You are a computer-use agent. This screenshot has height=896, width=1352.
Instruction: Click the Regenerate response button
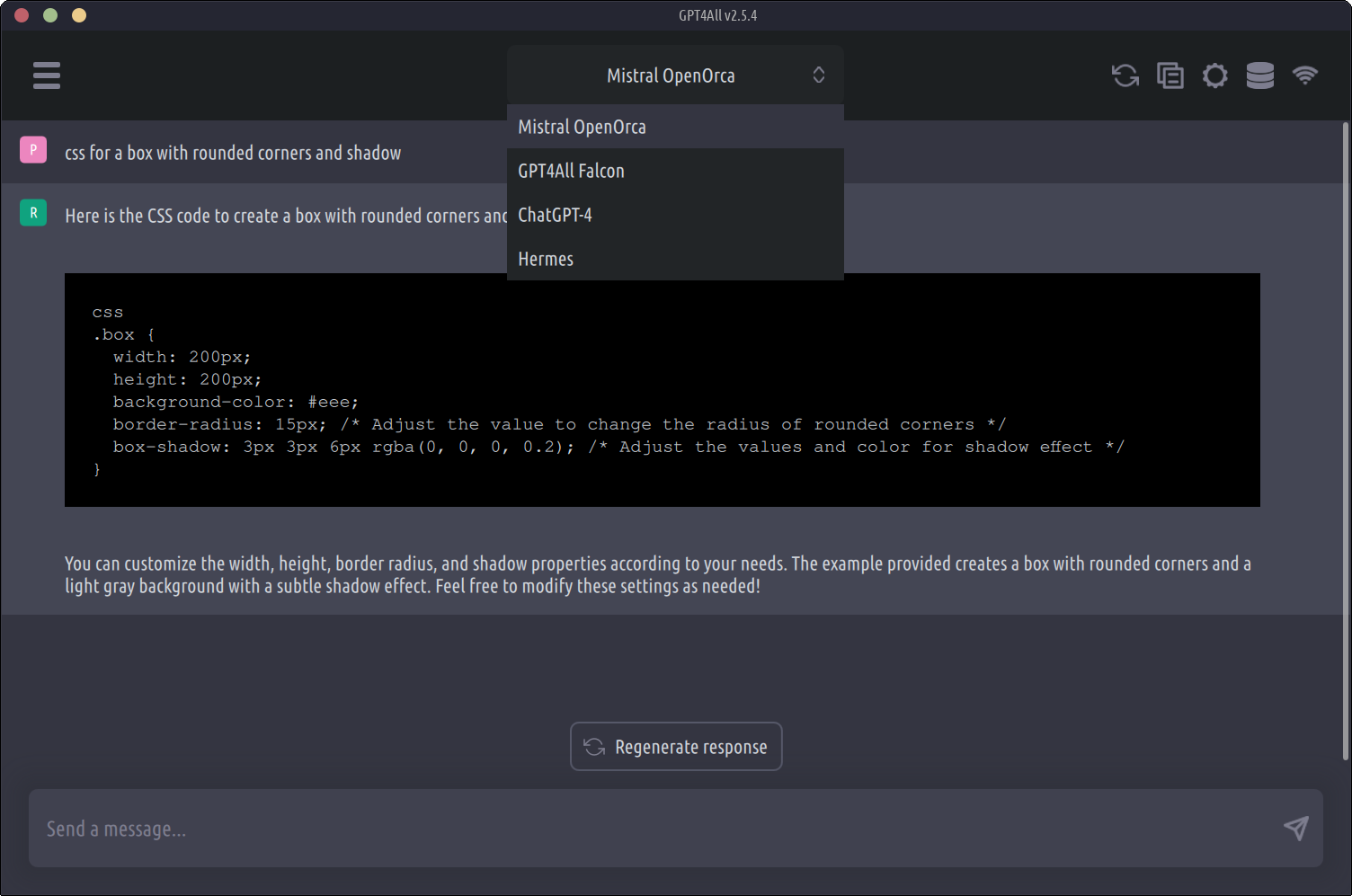[x=676, y=747]
